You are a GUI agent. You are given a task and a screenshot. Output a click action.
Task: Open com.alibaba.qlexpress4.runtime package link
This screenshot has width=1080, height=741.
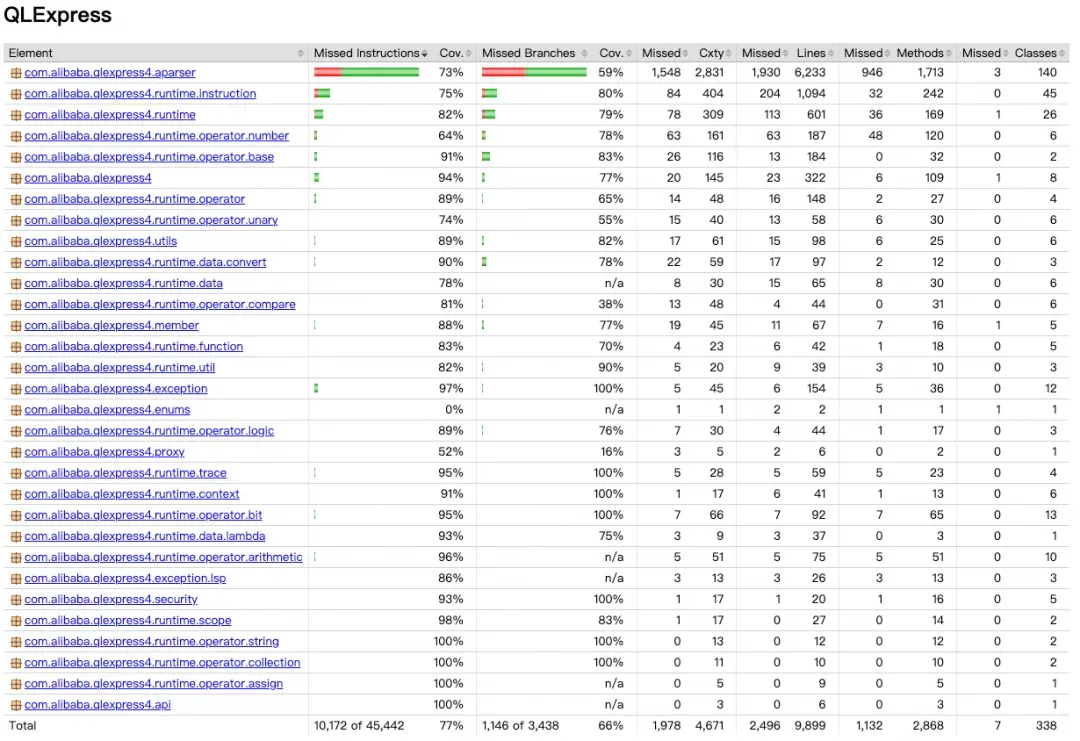[x=110, y=115]
